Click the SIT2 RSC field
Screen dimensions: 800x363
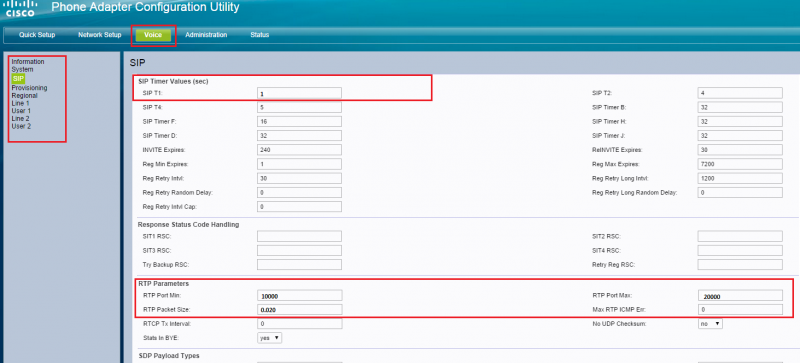point(740,236)
